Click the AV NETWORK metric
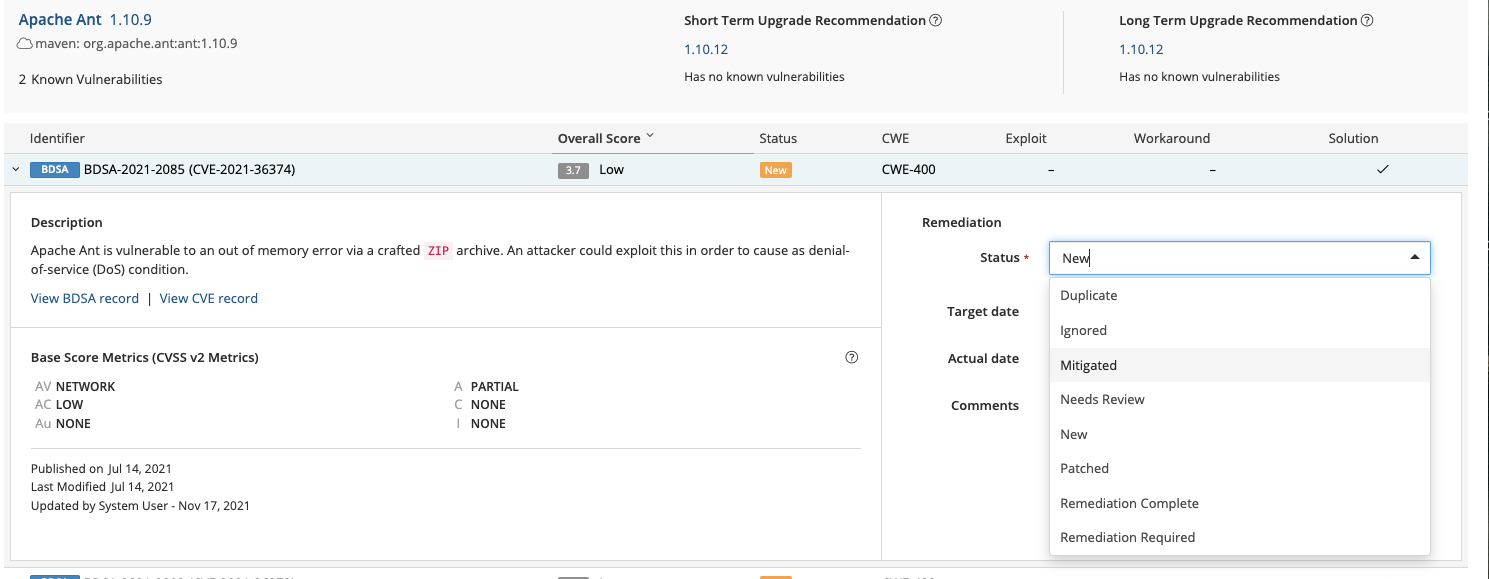This screenshot has width=1489, height=579. [x=75, y=386]
